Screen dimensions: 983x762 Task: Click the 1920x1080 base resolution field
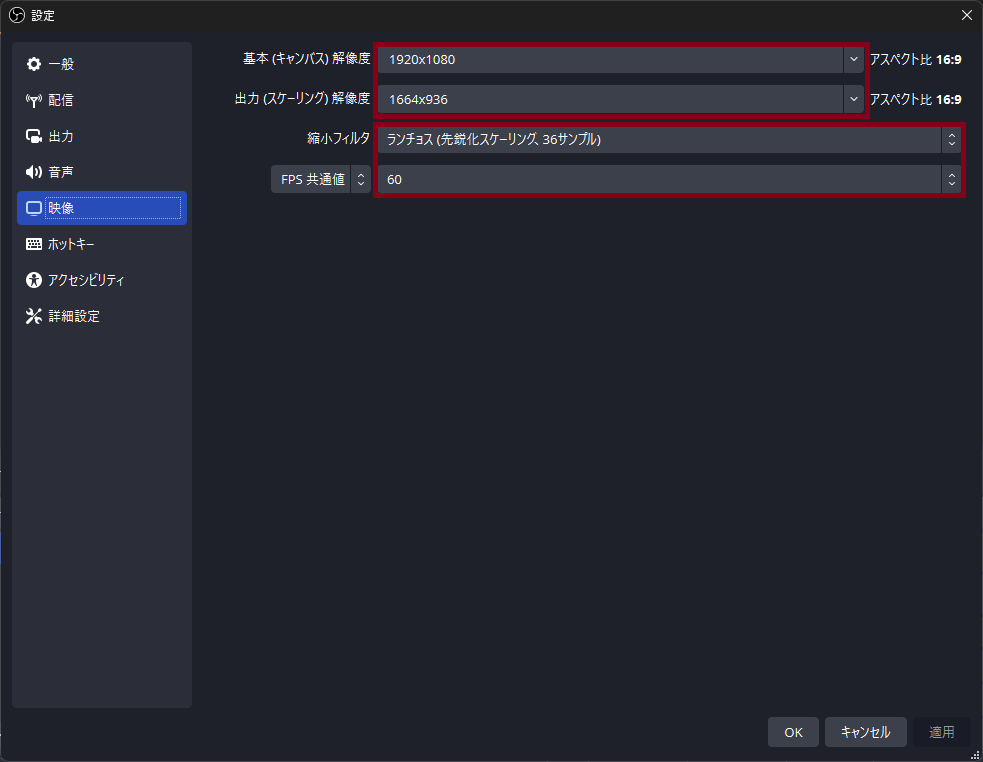tap(610, 59)
